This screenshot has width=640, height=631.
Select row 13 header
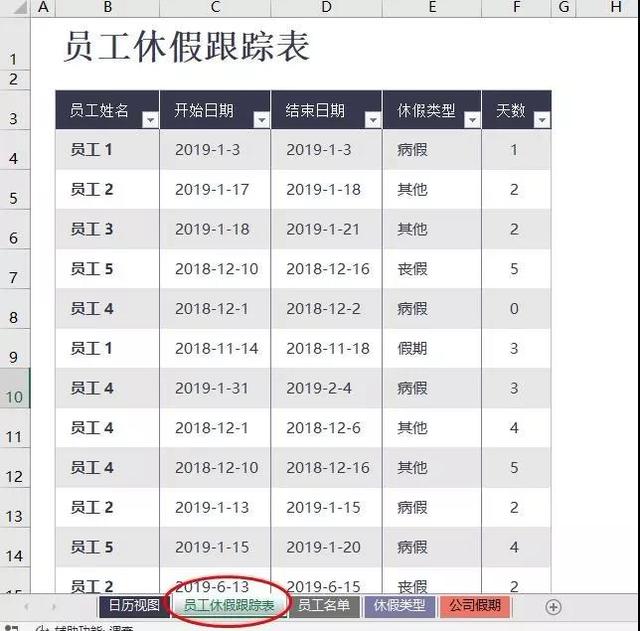click(x=15, y=507)
